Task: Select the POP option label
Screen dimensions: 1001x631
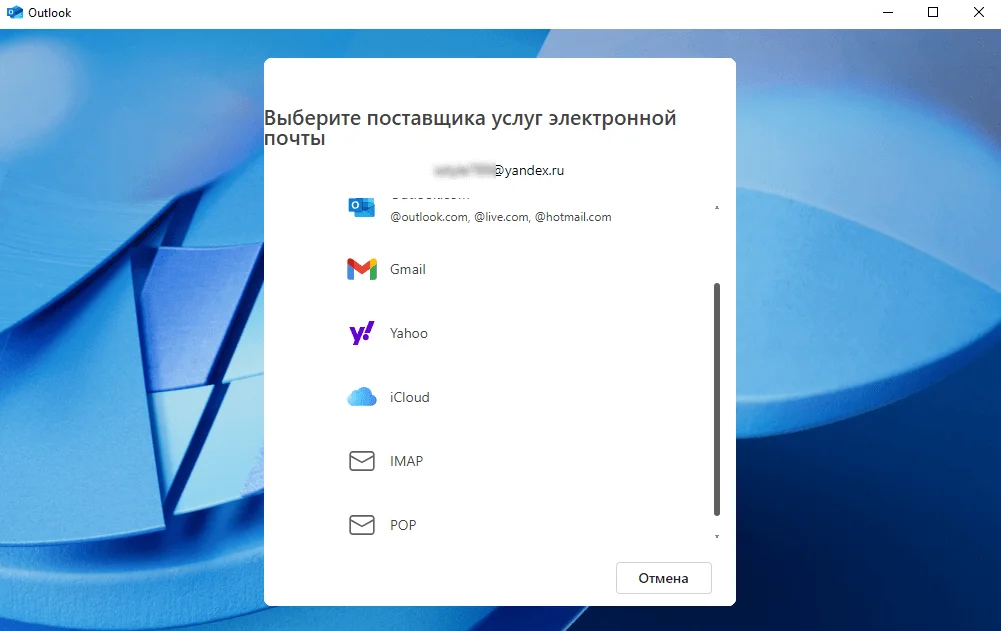Action: point(403,525)
